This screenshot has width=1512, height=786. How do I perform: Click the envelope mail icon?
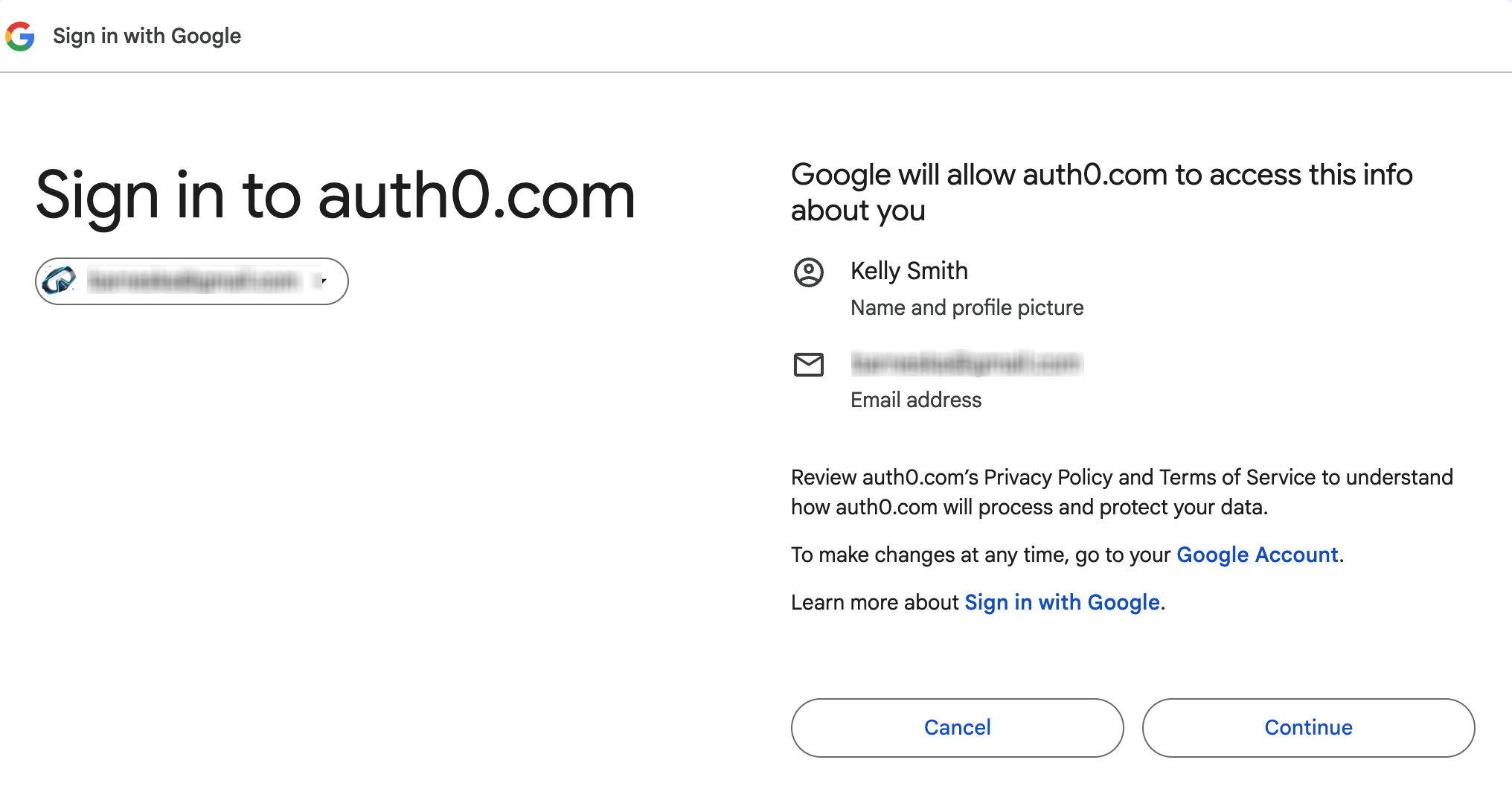(x=808, y=365)
